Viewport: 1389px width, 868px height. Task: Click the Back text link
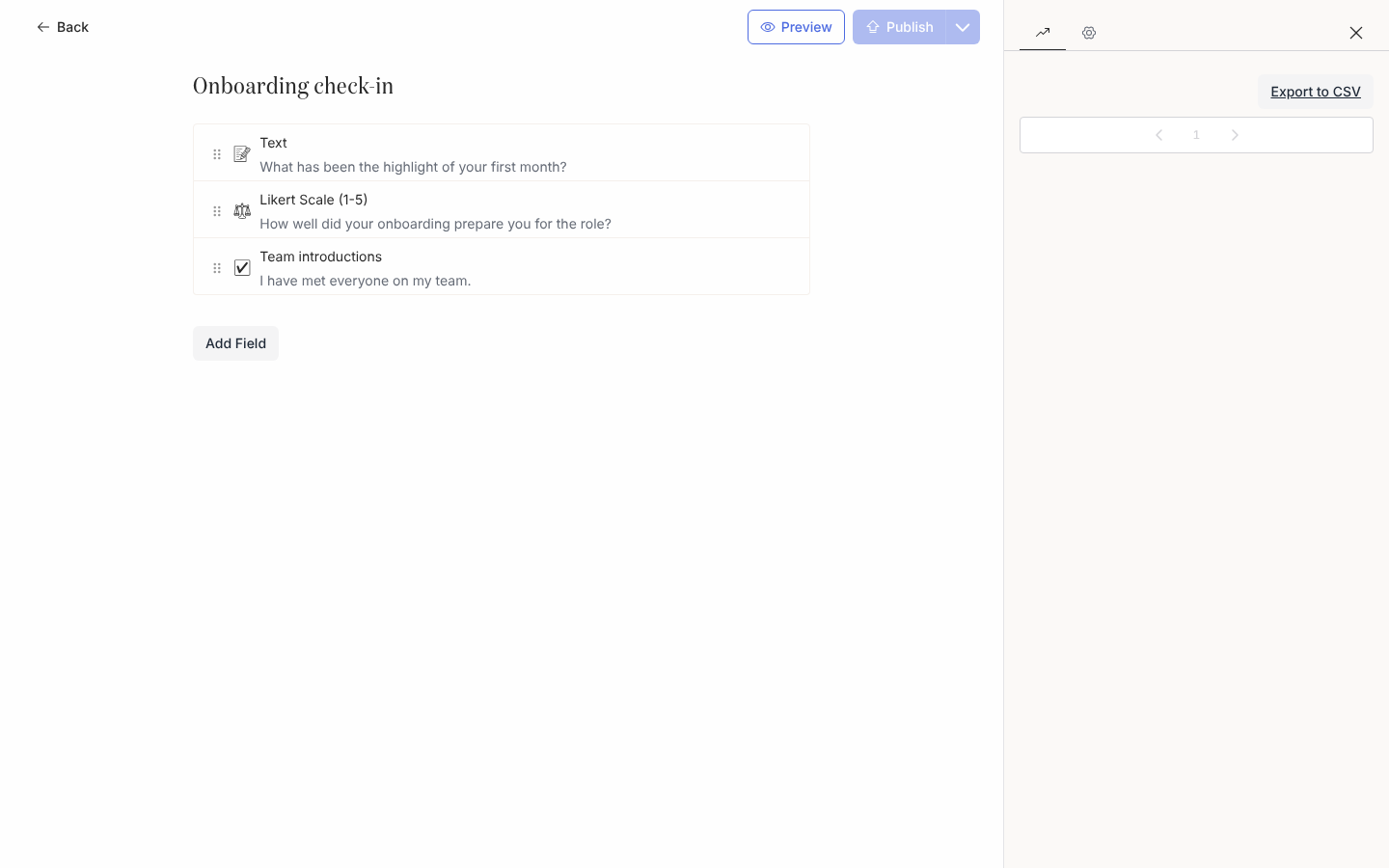(72, 27)
